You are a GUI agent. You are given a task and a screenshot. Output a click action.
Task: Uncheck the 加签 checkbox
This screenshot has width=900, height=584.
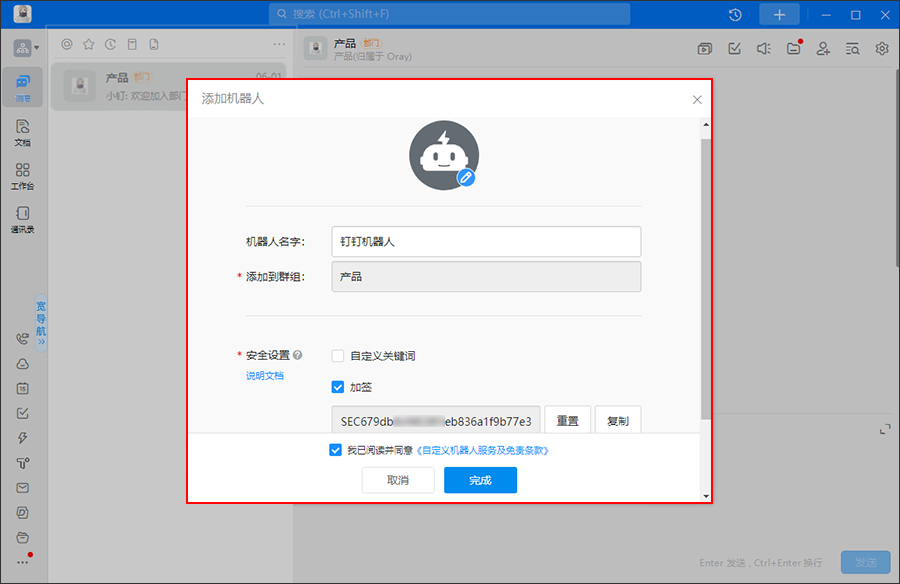point(338,387)
